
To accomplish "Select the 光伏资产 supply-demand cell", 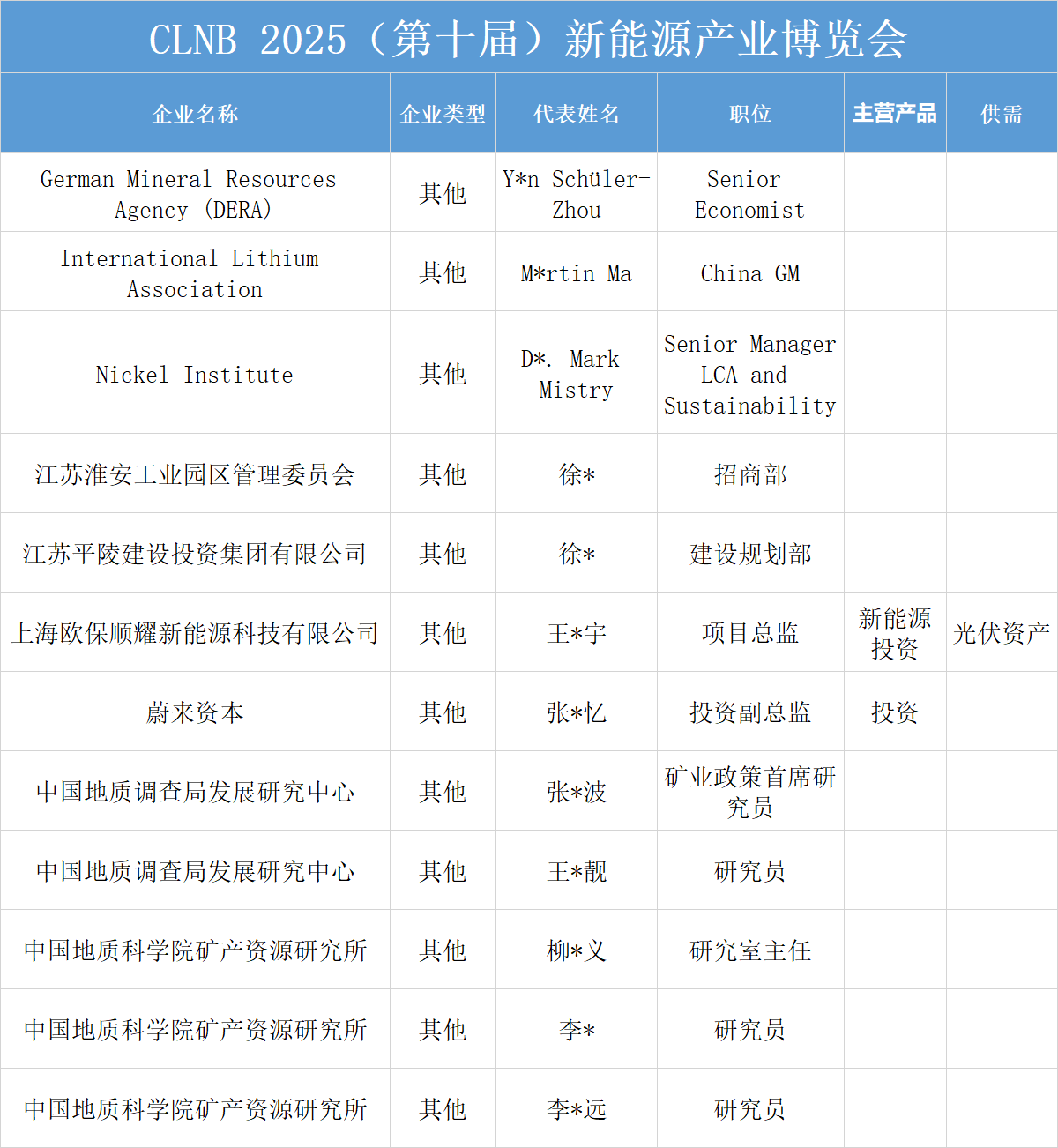I will point(1002,633).
